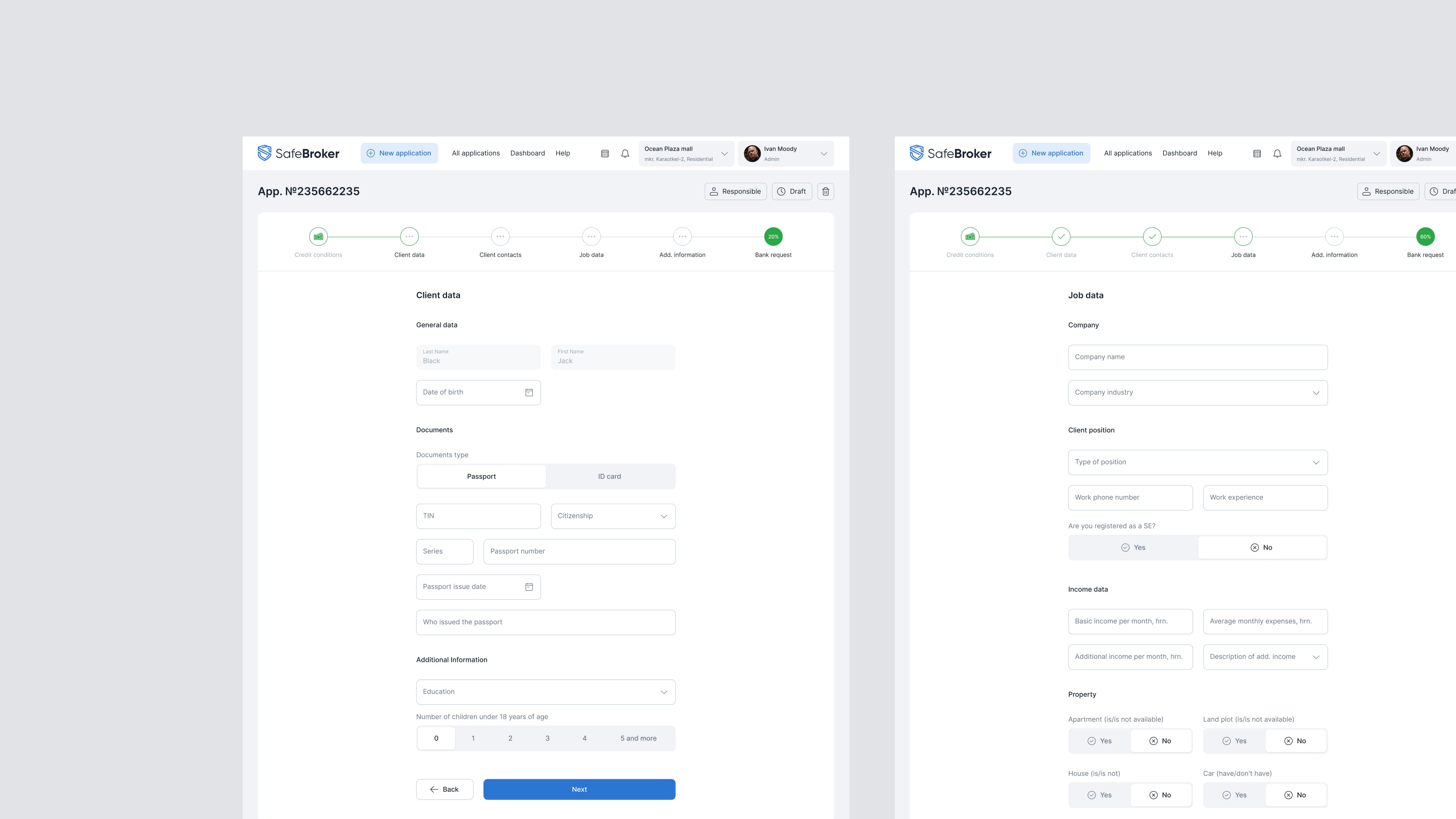Screen dimensions: 1456x819
Task: Click the blue Next button
Action: (579, 789)
